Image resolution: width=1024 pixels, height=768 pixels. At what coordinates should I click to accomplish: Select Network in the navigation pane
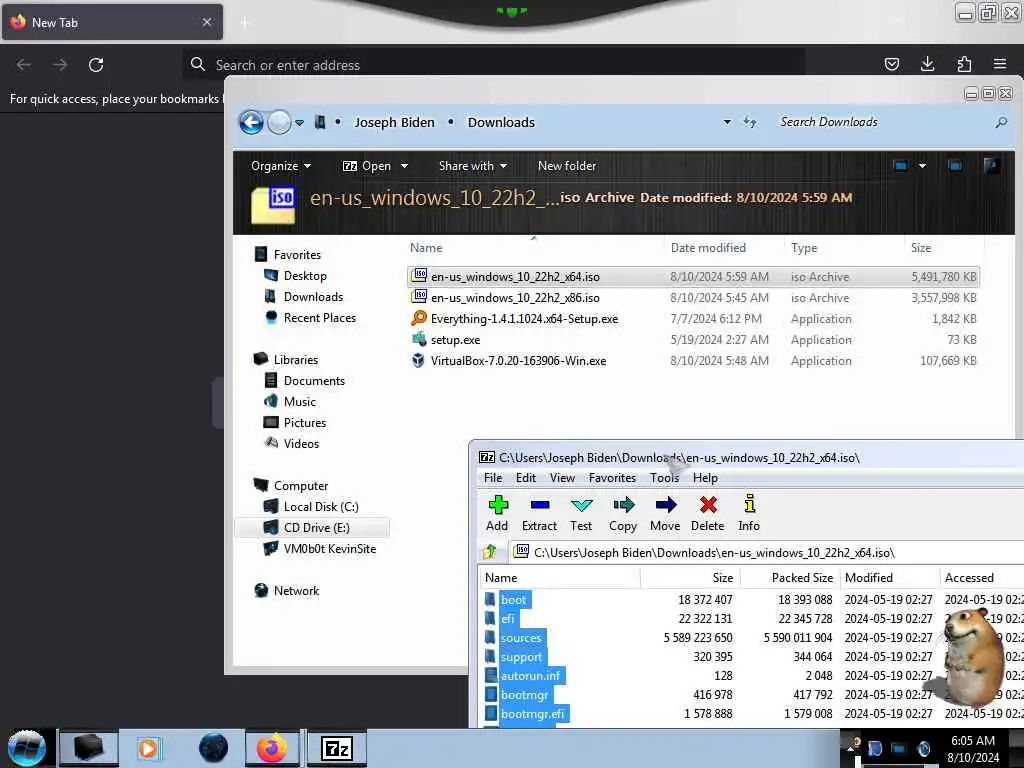click(x=296, y=590)
